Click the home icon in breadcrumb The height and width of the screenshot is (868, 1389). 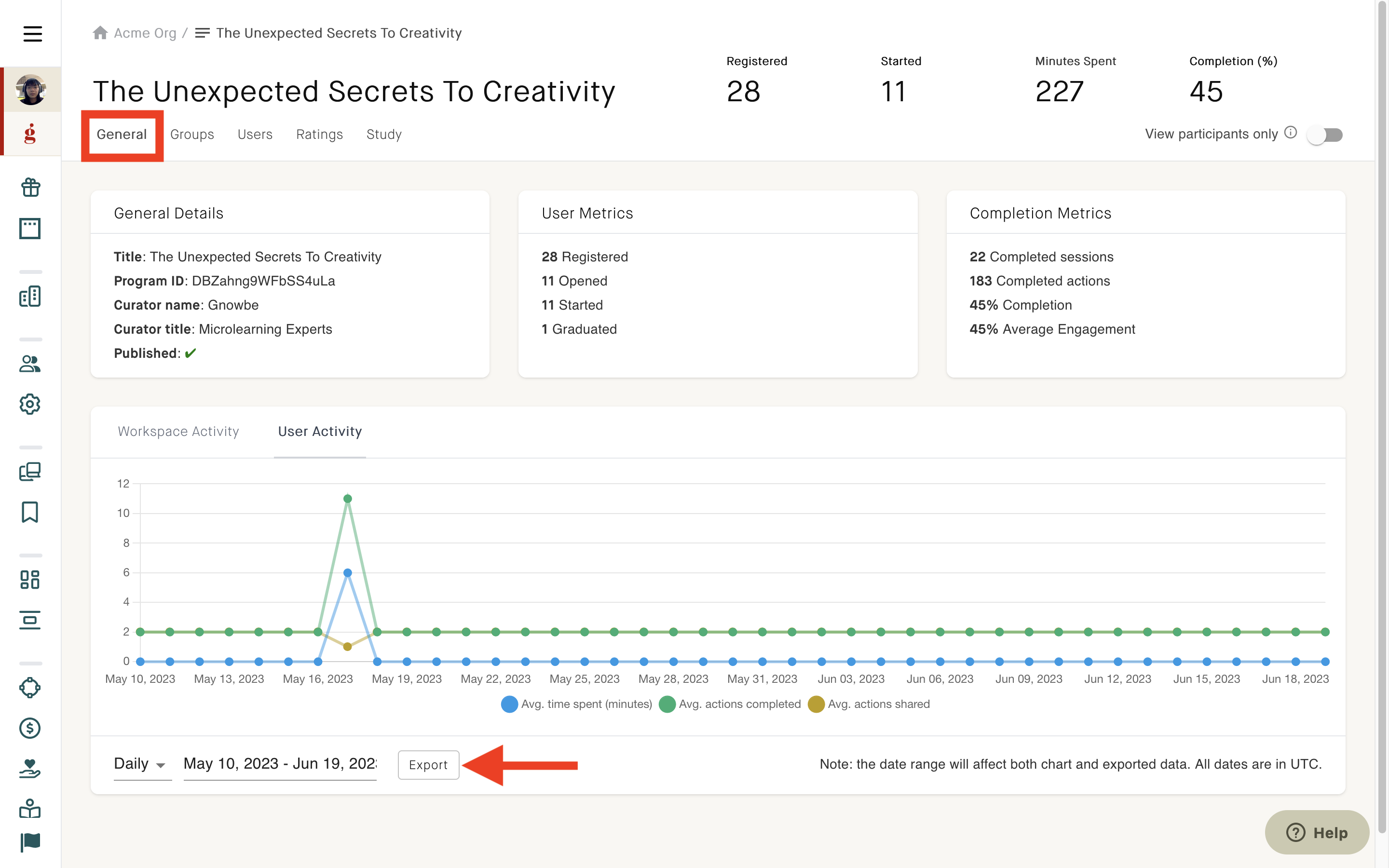coord(100,33)
